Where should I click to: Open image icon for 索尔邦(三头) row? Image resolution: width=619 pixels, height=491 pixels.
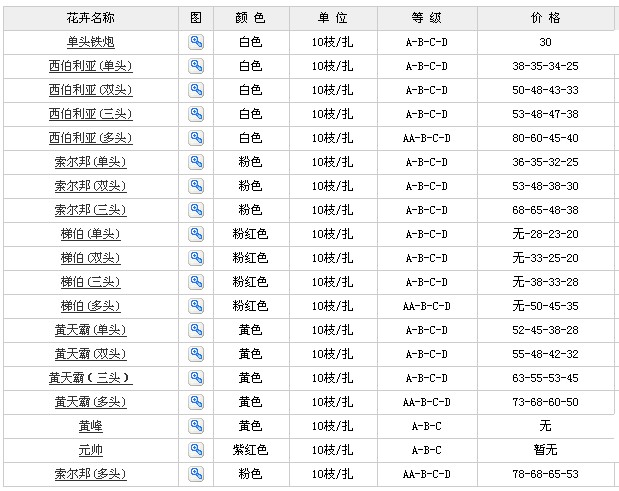[x=196, y=210]
